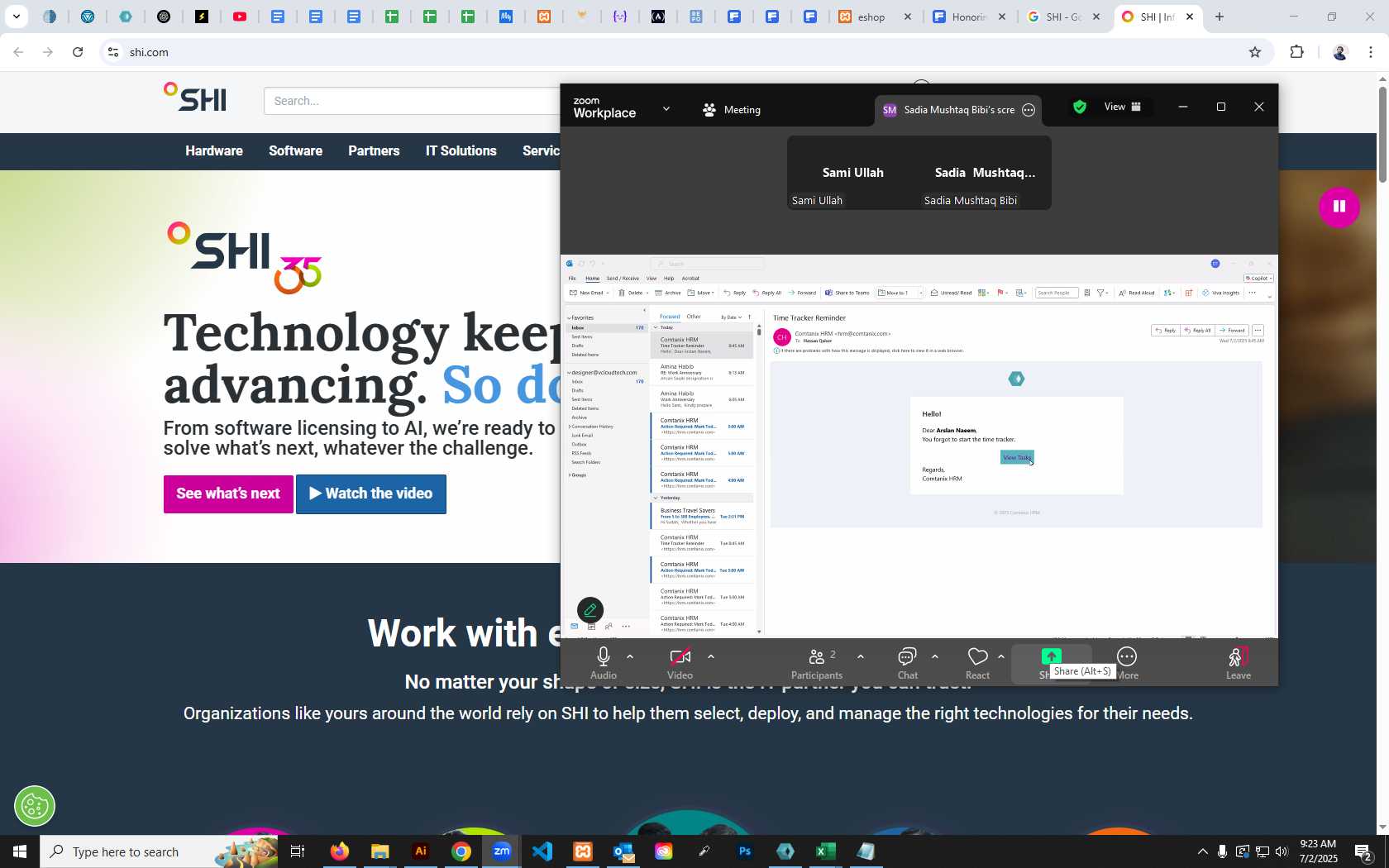
Task: Select Sami Ullah participant tile
Action: [x=853, y=173]
